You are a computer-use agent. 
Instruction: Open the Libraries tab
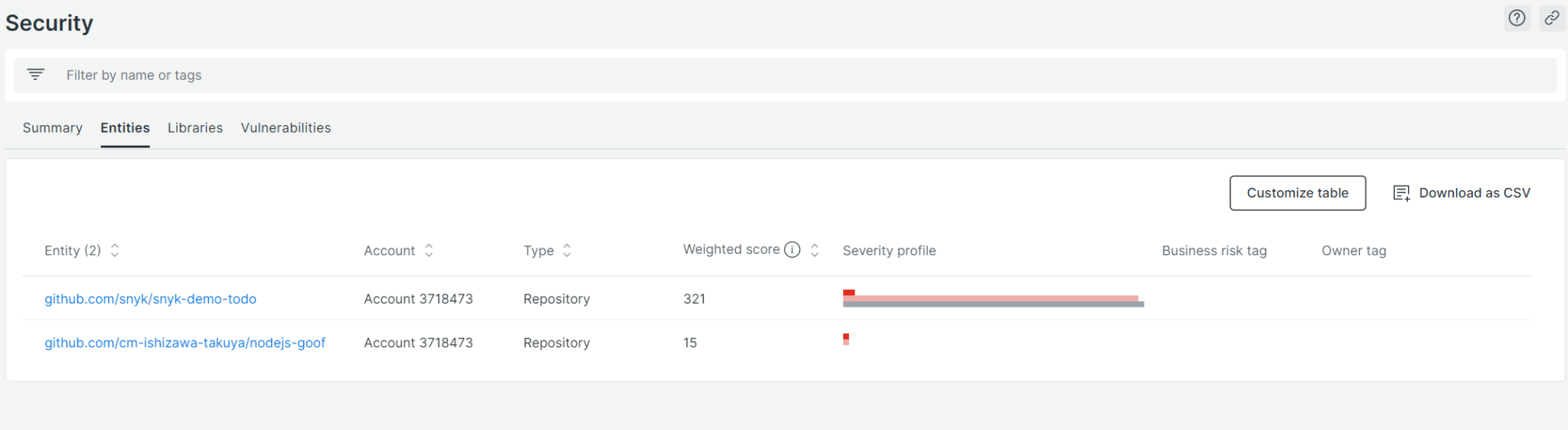pyautogui.click(x=195, y=128)
